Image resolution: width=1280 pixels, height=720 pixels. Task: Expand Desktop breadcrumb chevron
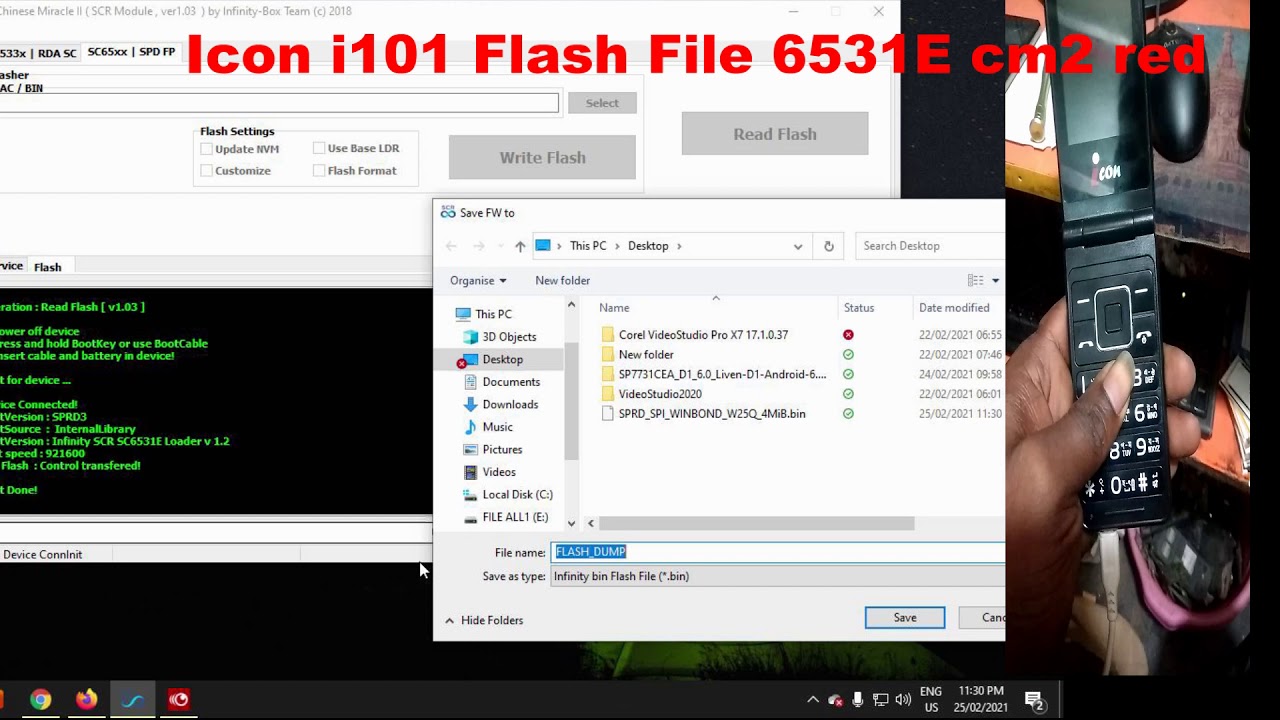pyautogui.click(x=679, y=246)
